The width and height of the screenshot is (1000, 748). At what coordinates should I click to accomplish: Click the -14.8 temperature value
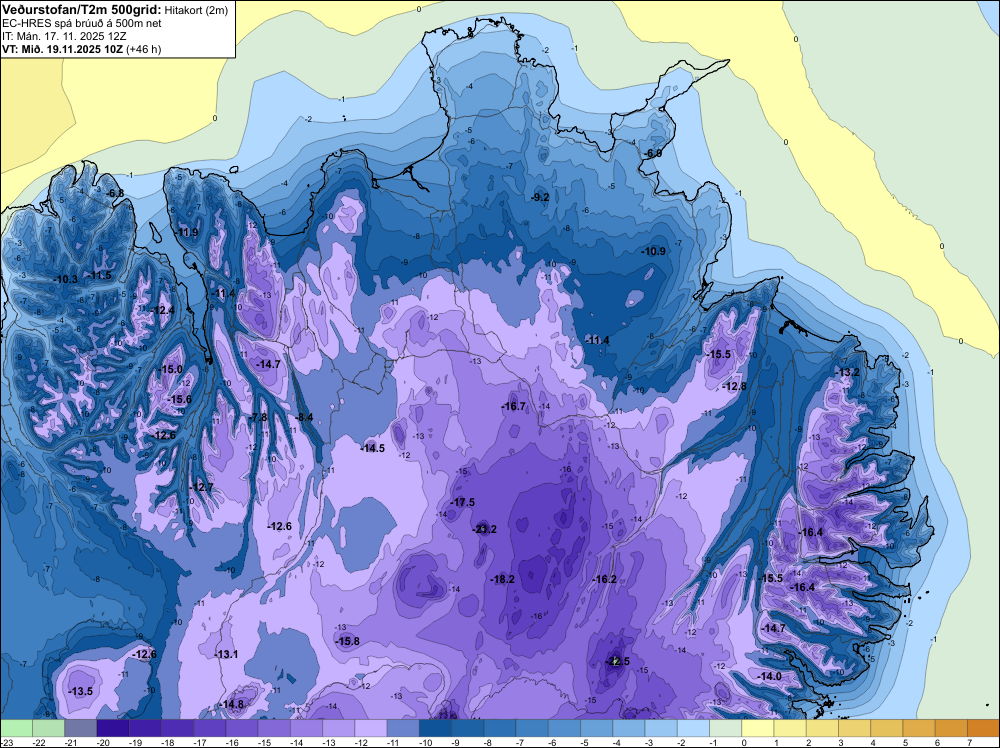[232, 705]
